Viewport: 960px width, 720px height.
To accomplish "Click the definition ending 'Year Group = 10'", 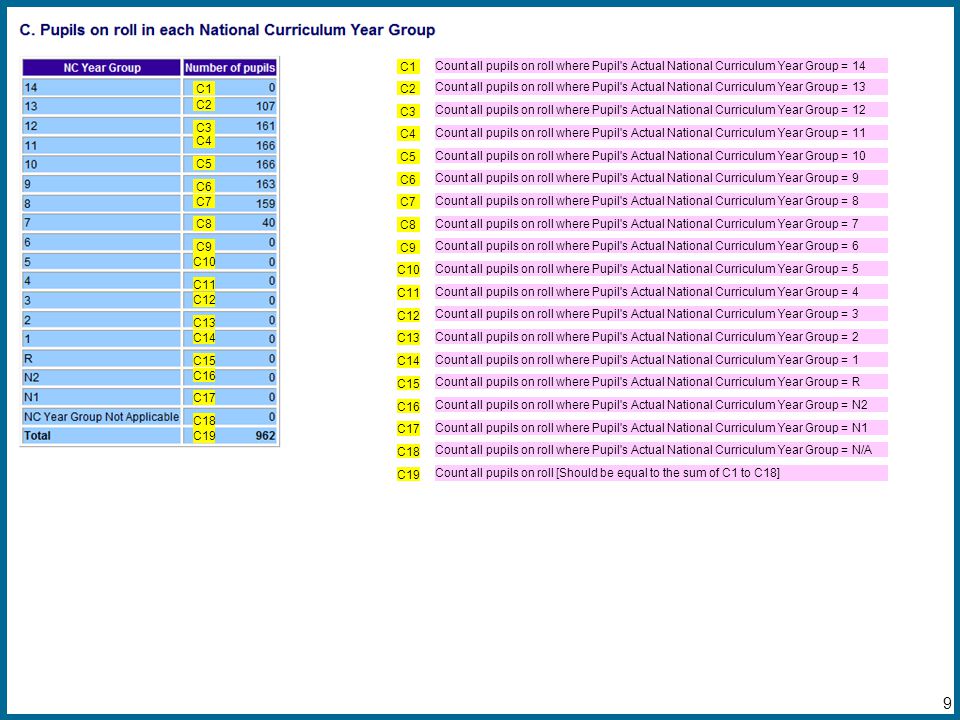I will click(x=661, y=156).
